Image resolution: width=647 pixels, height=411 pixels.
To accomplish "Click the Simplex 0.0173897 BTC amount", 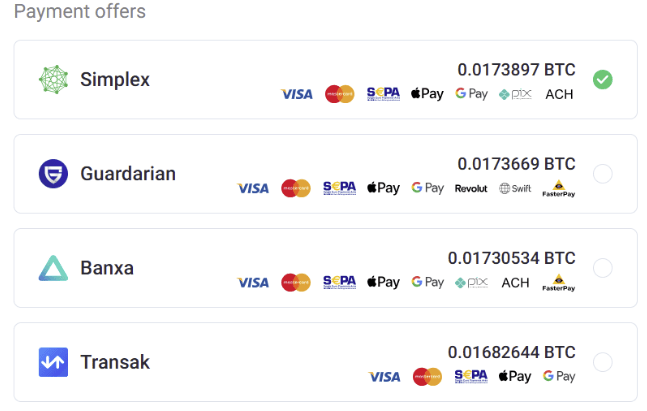I will [516, 70].
